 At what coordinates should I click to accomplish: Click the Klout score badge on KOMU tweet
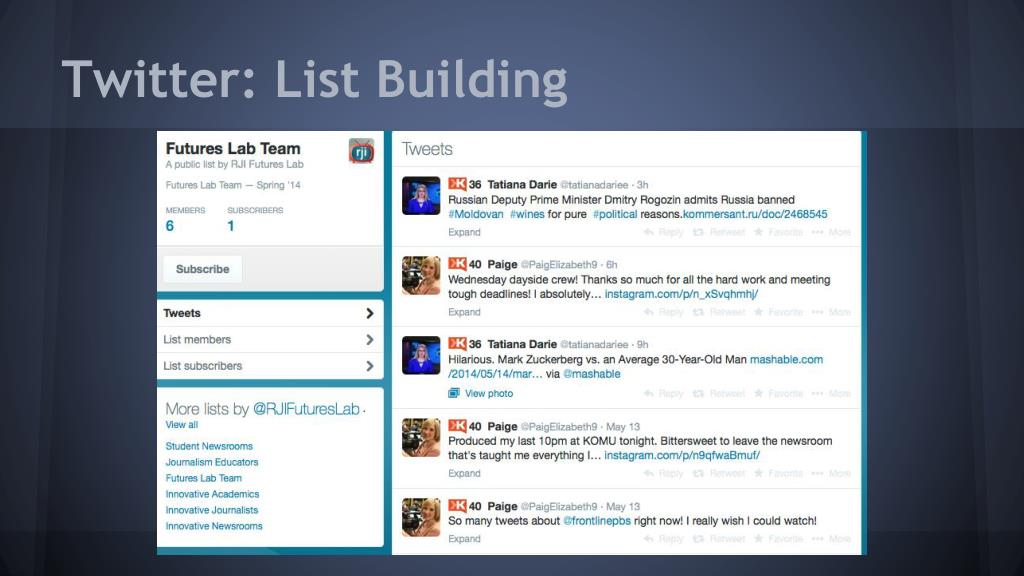click(x=464, y=426)
